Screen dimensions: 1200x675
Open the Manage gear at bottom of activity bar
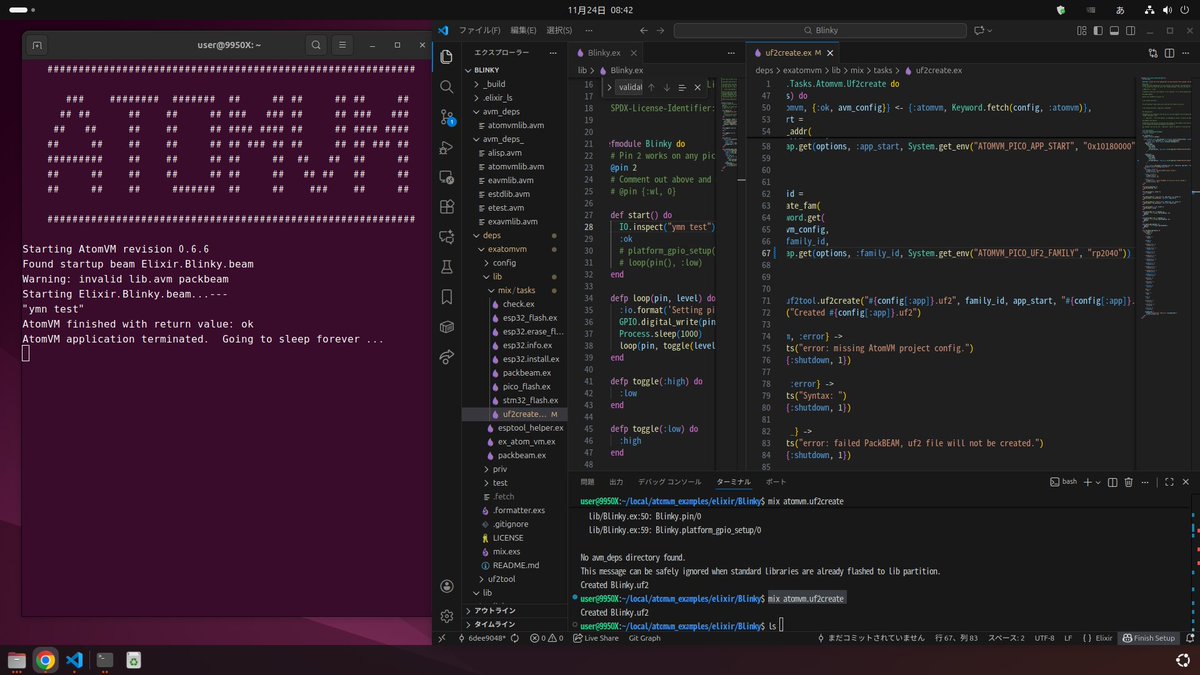(x=446, y=617)
